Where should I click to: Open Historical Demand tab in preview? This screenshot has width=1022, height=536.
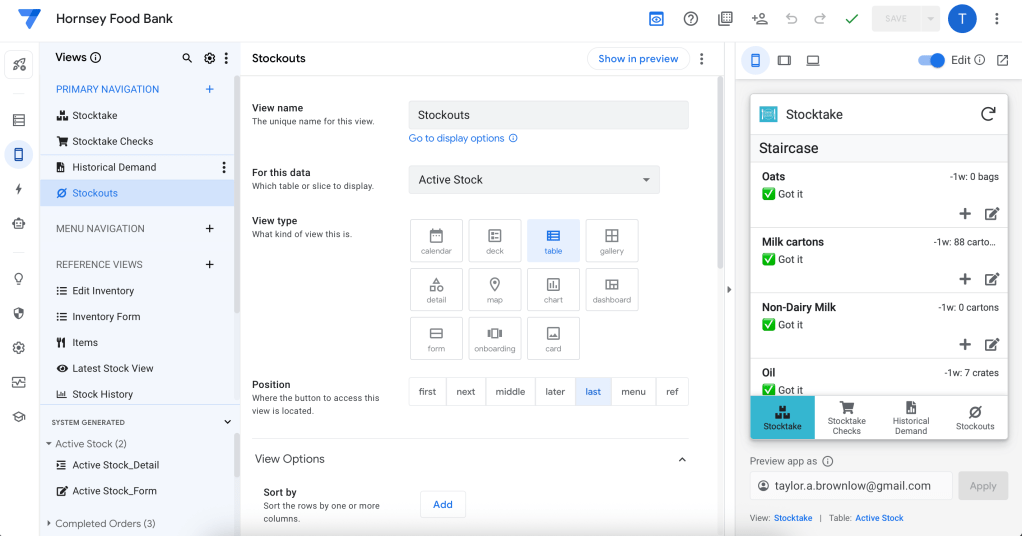click(x=910, y=417)
